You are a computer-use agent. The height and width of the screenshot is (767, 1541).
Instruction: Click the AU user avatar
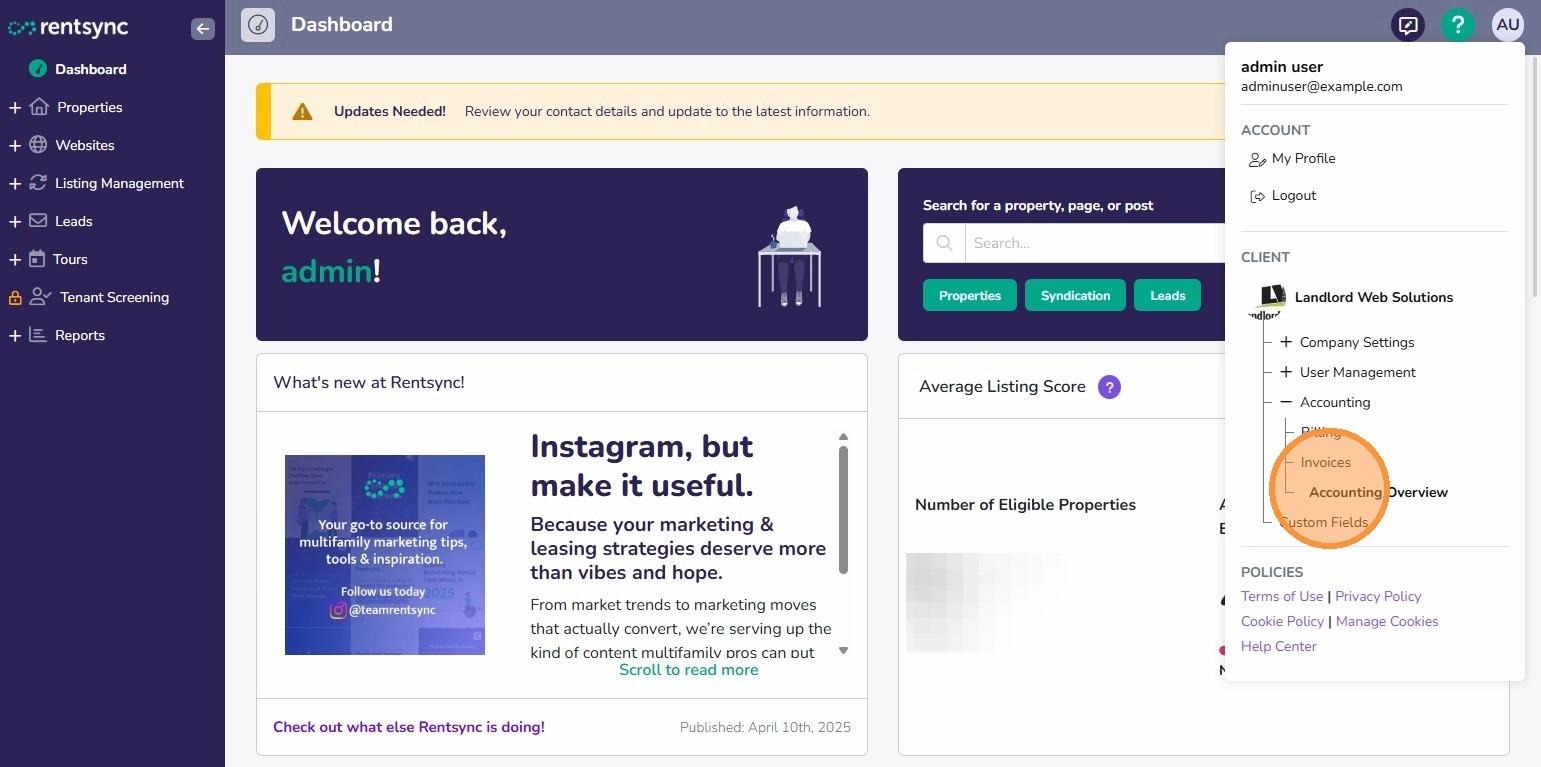(1507, 25)
